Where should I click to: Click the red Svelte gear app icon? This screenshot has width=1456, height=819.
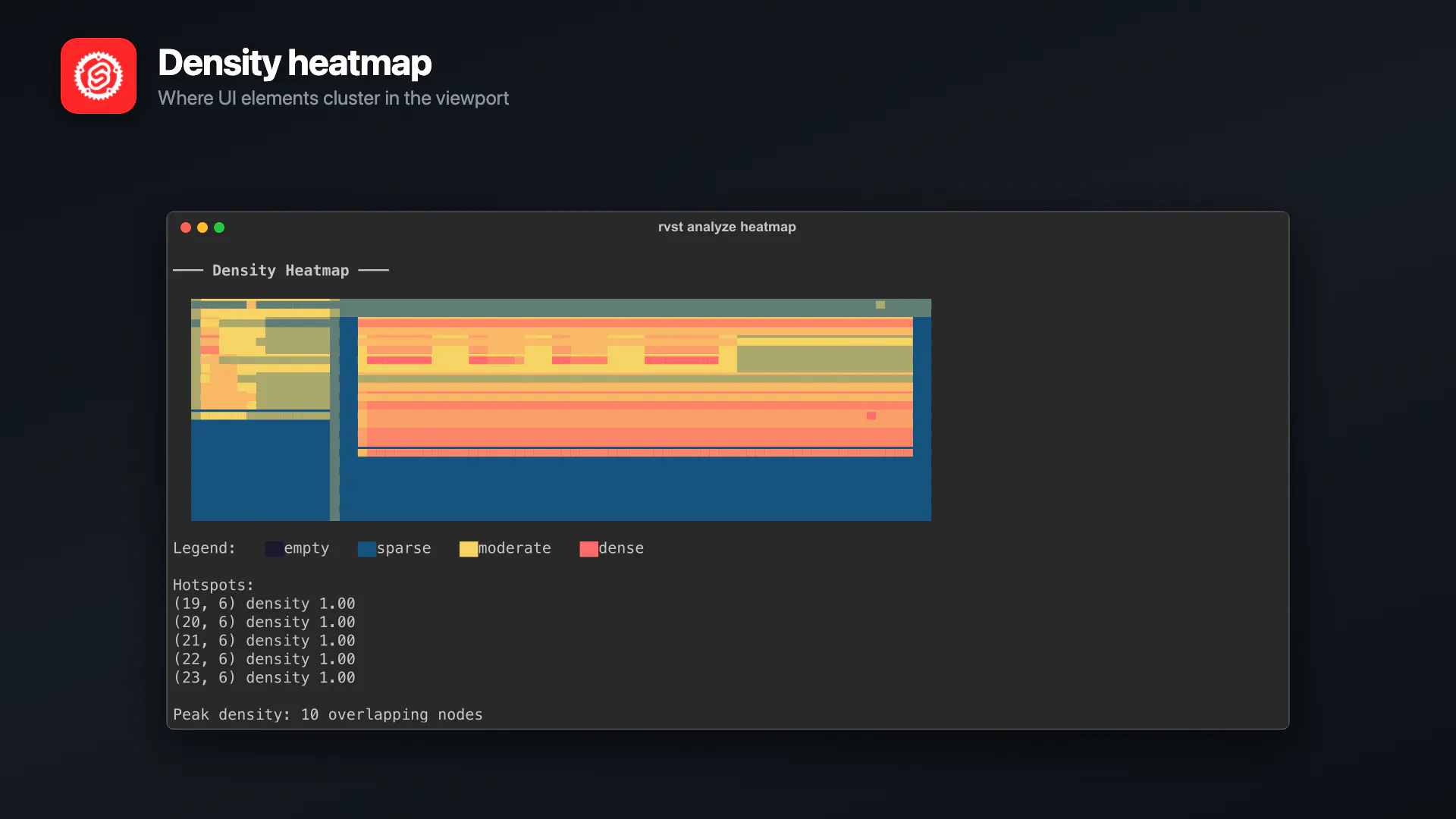[x=99, y=76]
